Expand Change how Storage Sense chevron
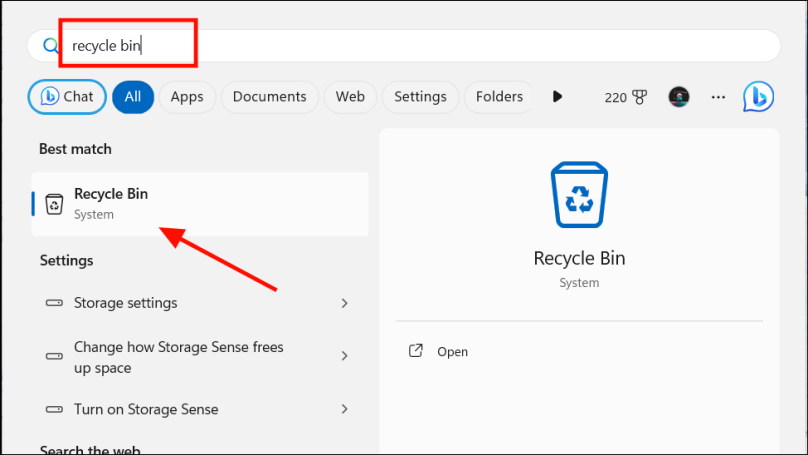The height and width of the screenshot is (455, 808). click(345, 356)
